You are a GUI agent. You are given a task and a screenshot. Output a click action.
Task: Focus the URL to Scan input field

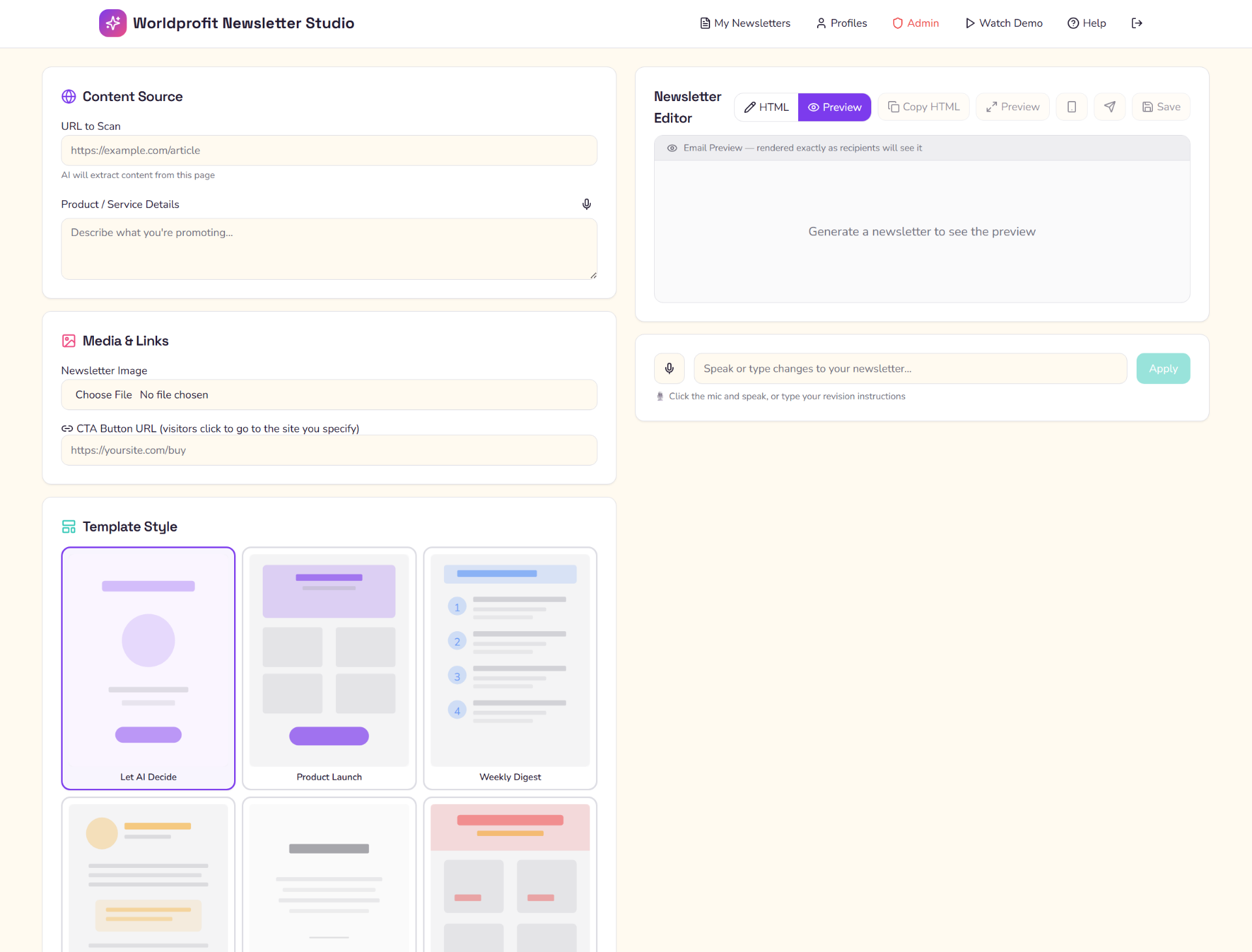pos(329,150)
